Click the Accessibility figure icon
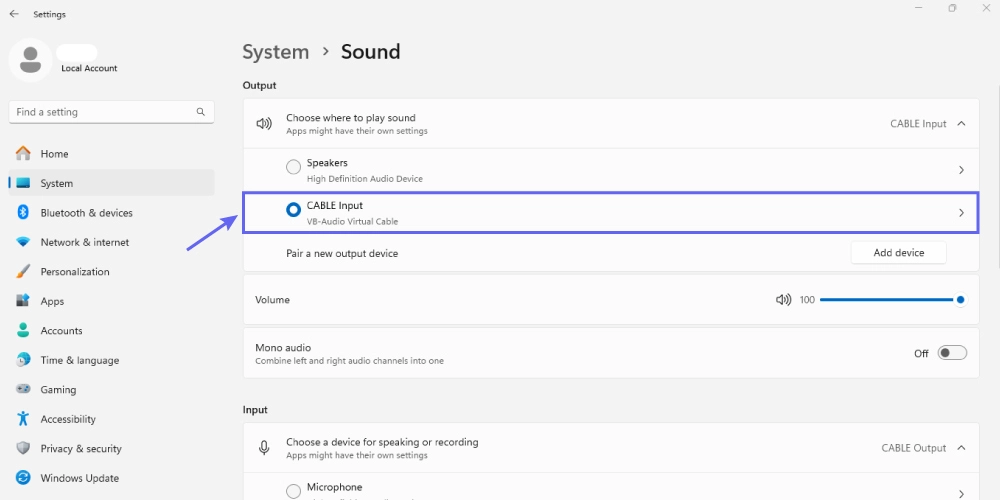1000x500 pixels. click(23, 419)
